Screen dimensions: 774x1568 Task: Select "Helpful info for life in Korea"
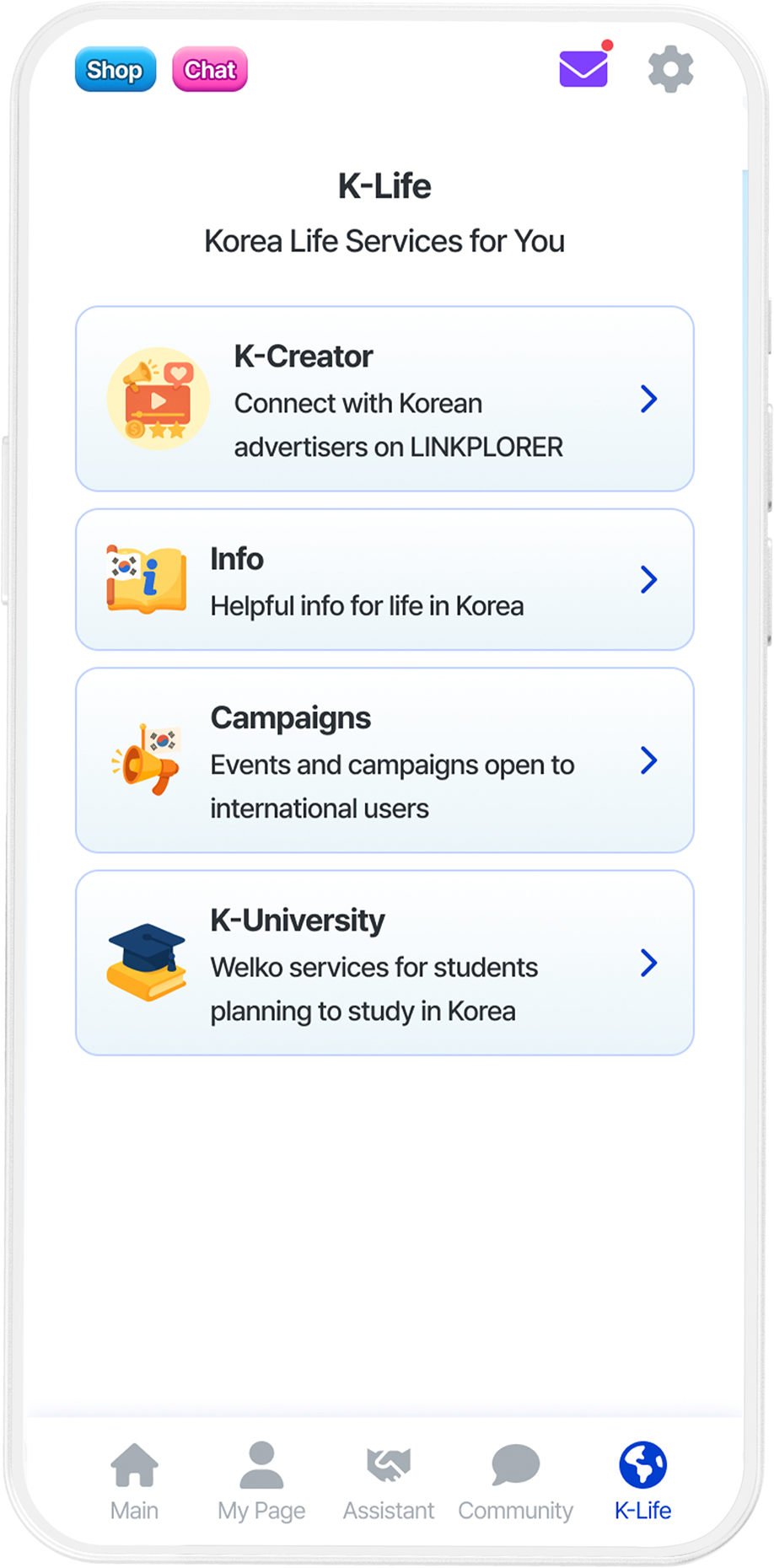coord(367,606)
